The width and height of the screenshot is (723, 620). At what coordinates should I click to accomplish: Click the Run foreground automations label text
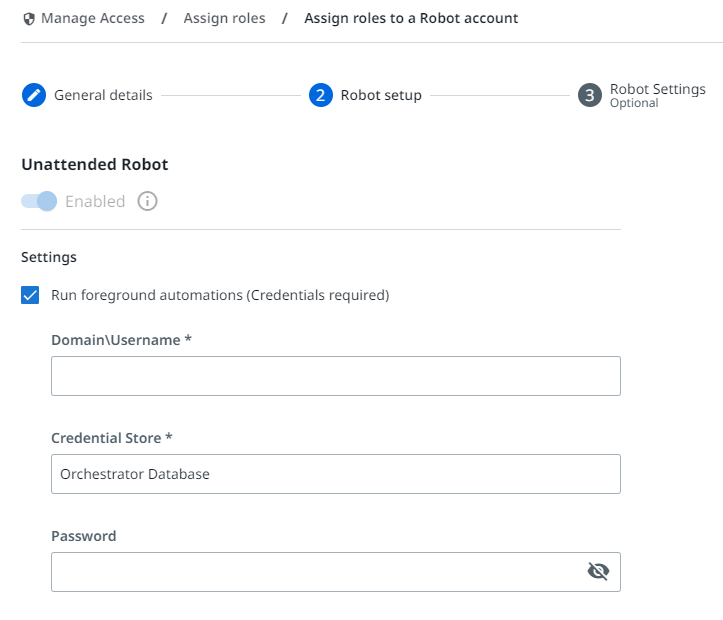point(220,295)
